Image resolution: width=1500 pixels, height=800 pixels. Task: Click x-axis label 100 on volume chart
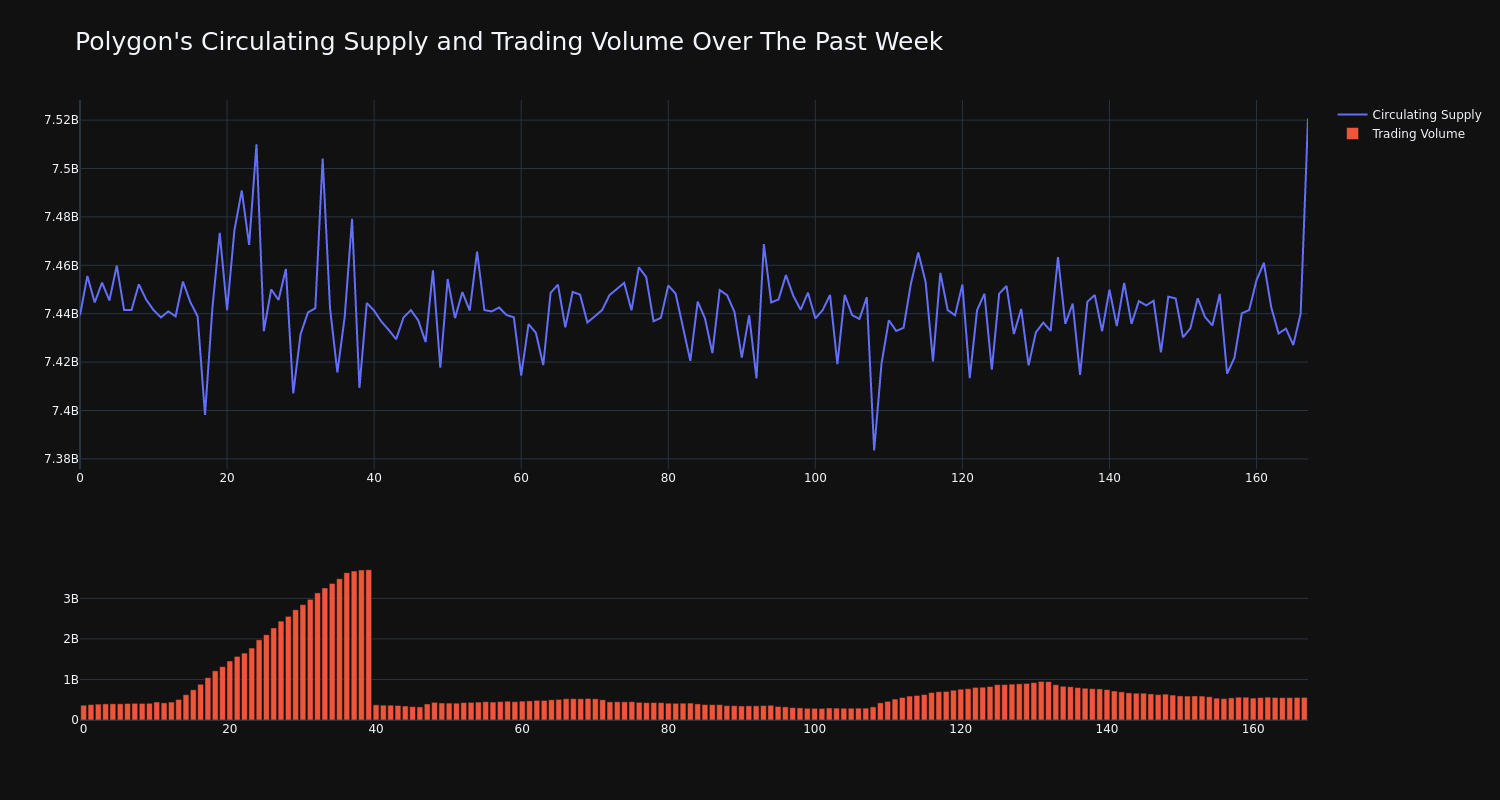[x=815, y=729]
